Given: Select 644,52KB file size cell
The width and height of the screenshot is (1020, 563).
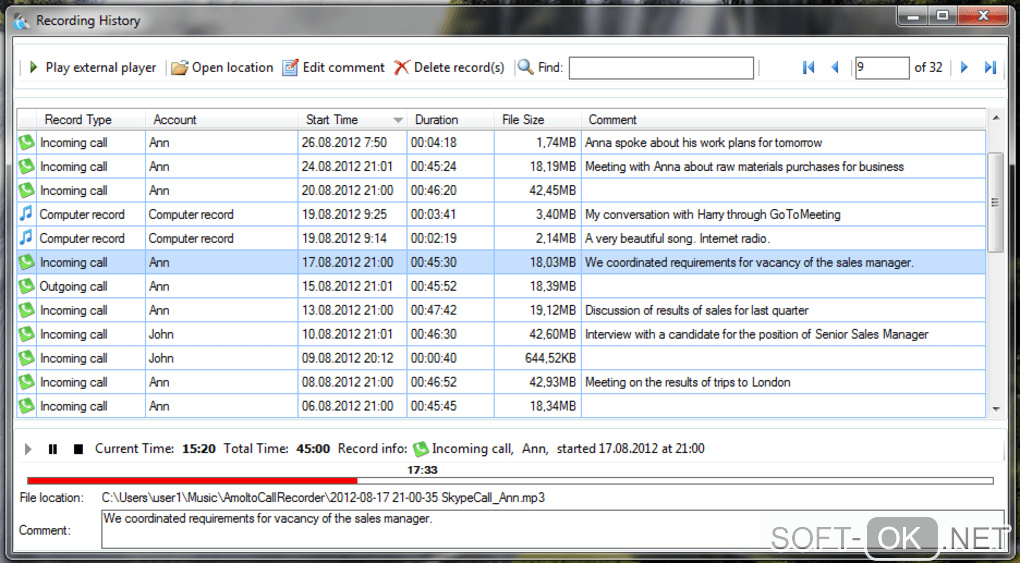Looking at the screenshot, I should click(x=537, y=358).
